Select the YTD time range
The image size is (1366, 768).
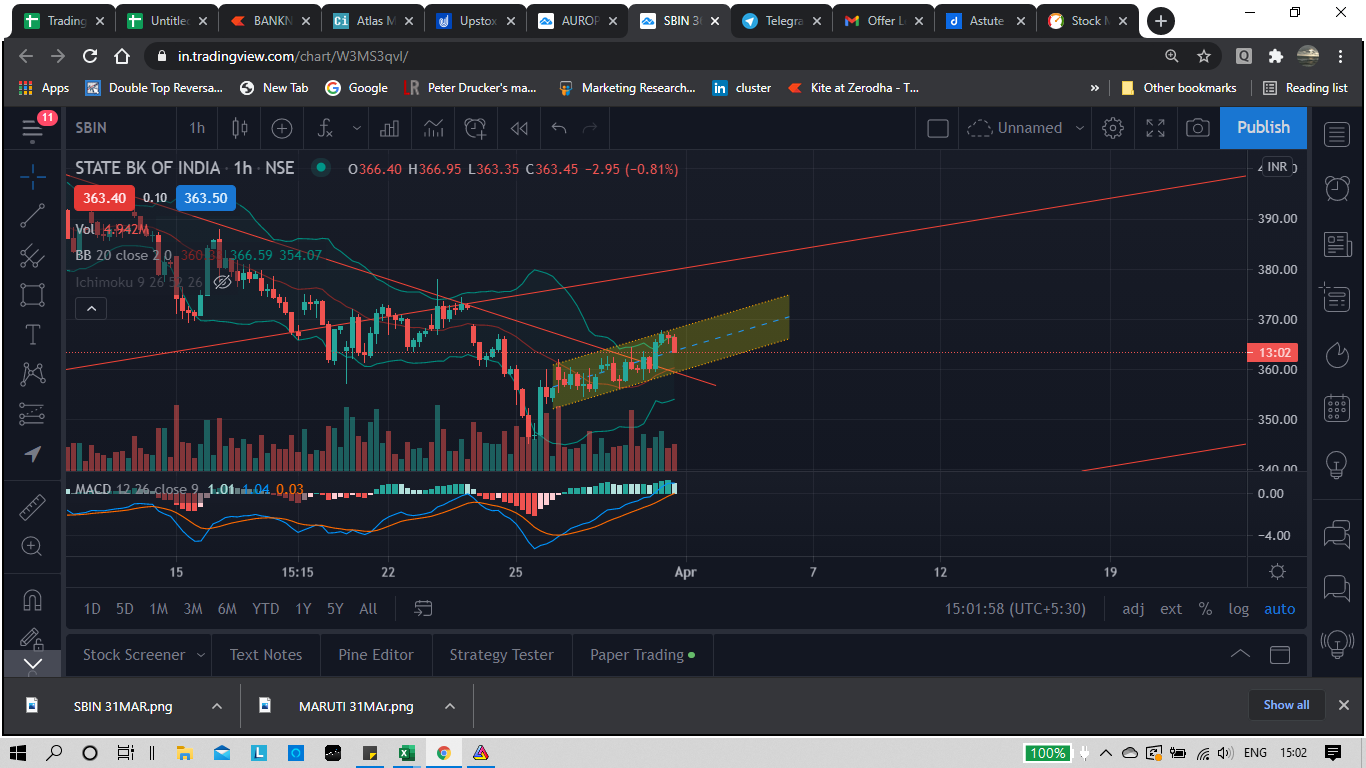(x=265, y=608)
